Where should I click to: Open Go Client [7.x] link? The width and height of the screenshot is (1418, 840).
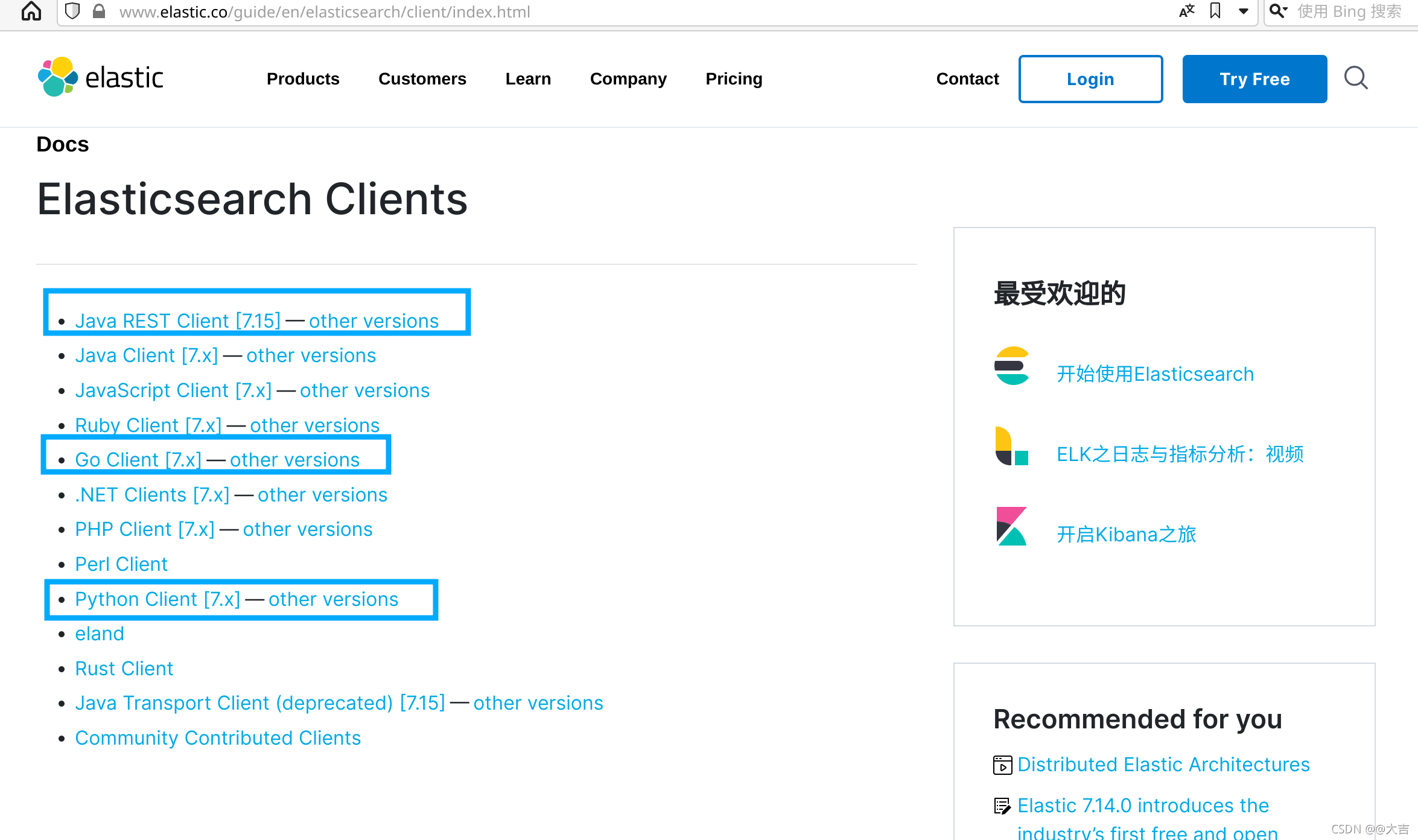pos(138,460)
